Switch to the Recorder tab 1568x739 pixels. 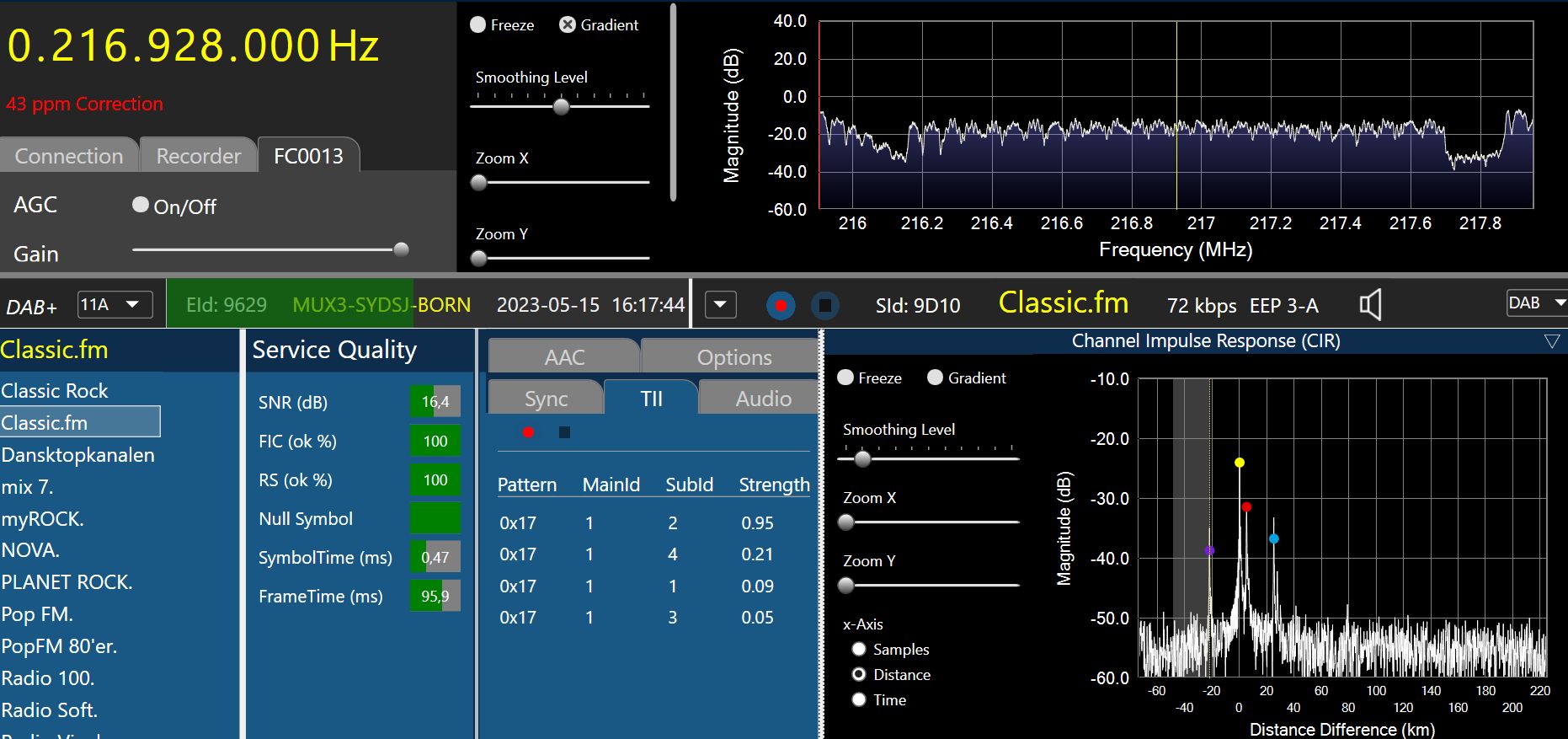tap(198, 156)
